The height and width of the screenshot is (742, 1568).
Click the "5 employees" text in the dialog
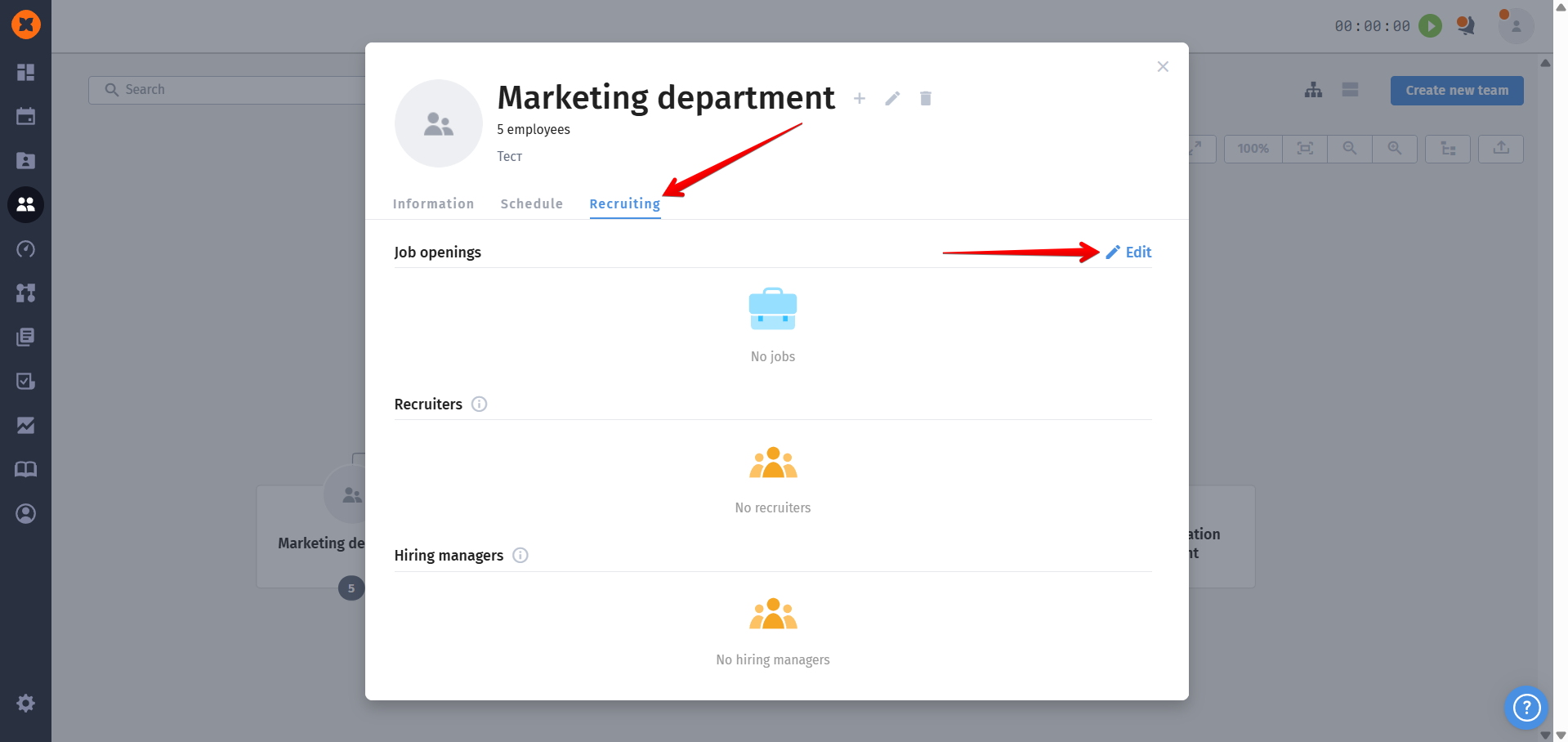pyautogui.click(x=534, y=130)
